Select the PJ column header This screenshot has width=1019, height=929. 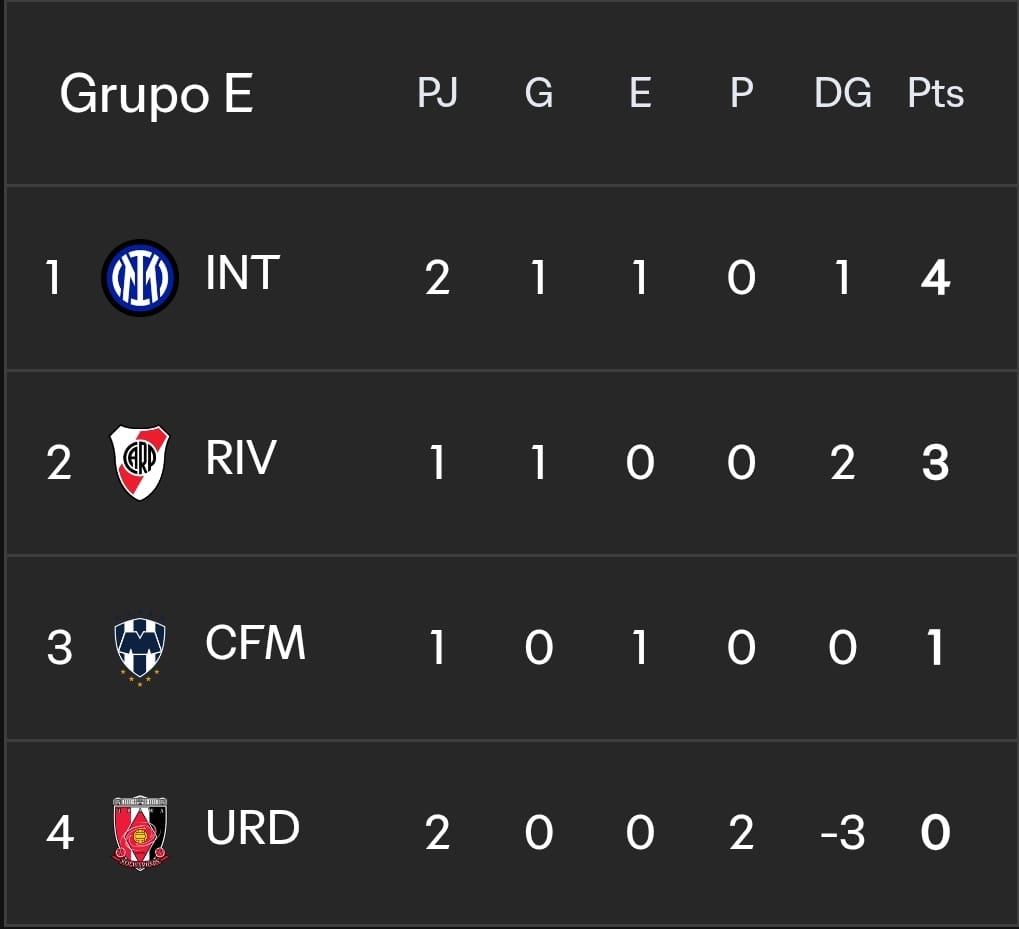437,93
